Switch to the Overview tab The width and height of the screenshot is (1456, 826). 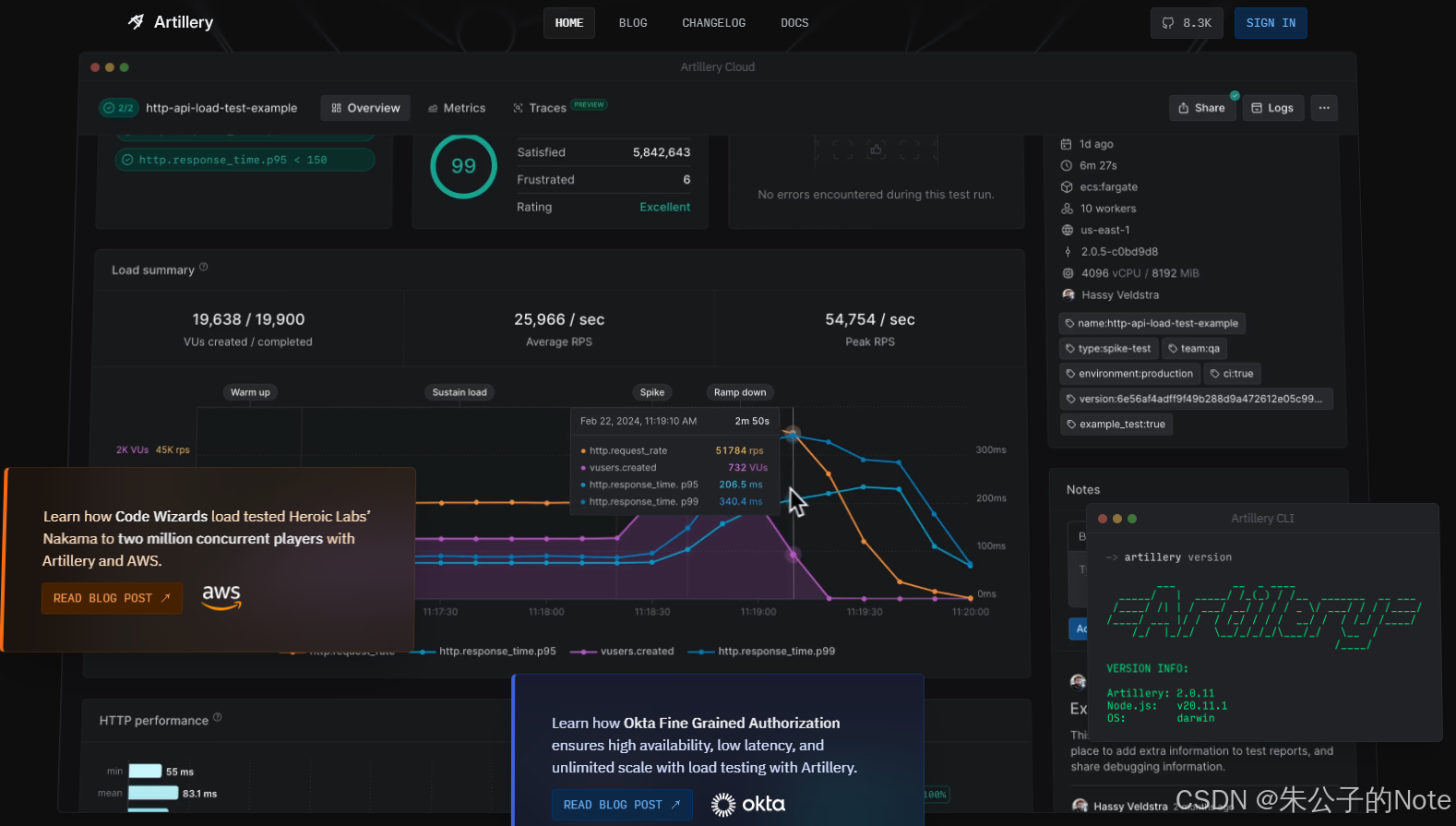tap(365, 108)
